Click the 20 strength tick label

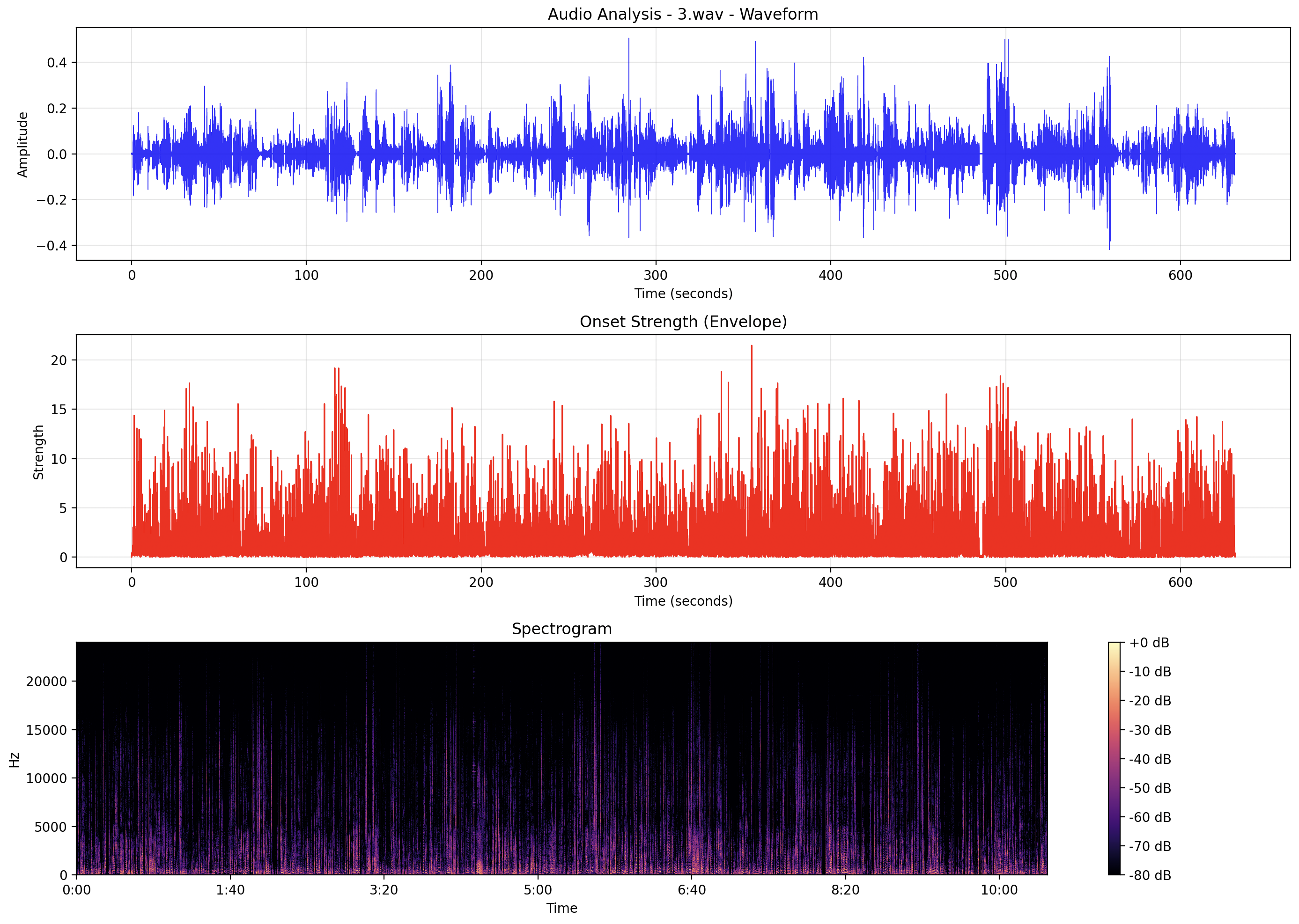click(59, 360)
